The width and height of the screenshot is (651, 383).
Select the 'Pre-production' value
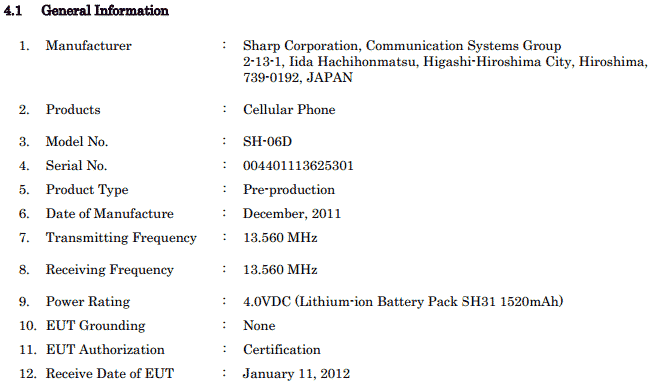(289, 189)
